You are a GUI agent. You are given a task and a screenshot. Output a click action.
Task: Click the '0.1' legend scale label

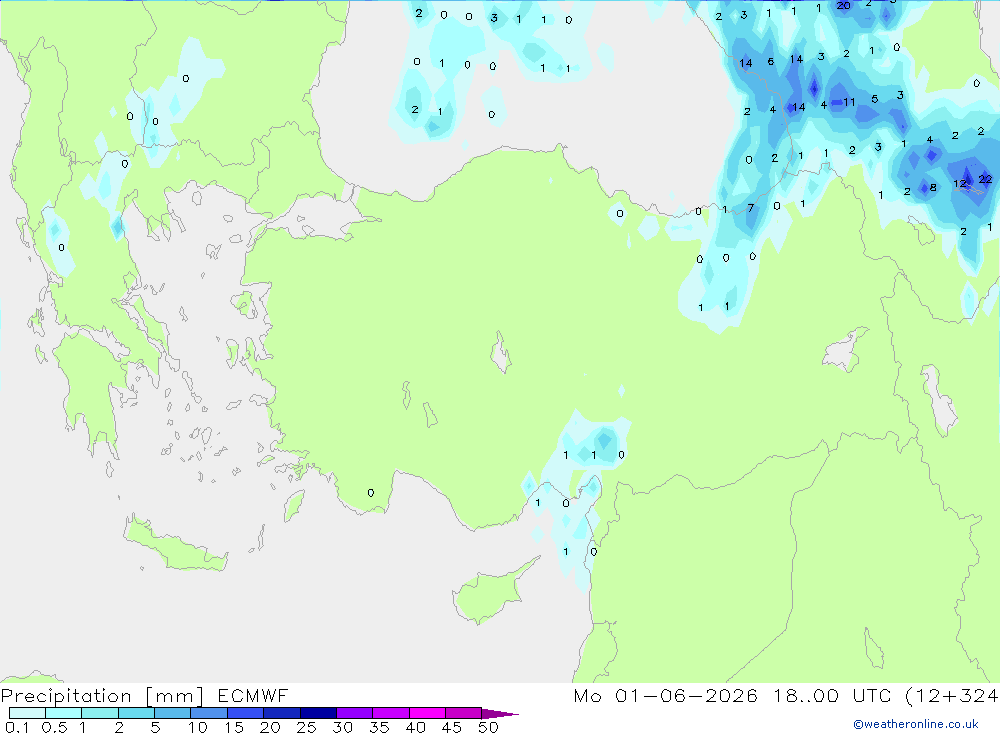[x=17, y=727]
